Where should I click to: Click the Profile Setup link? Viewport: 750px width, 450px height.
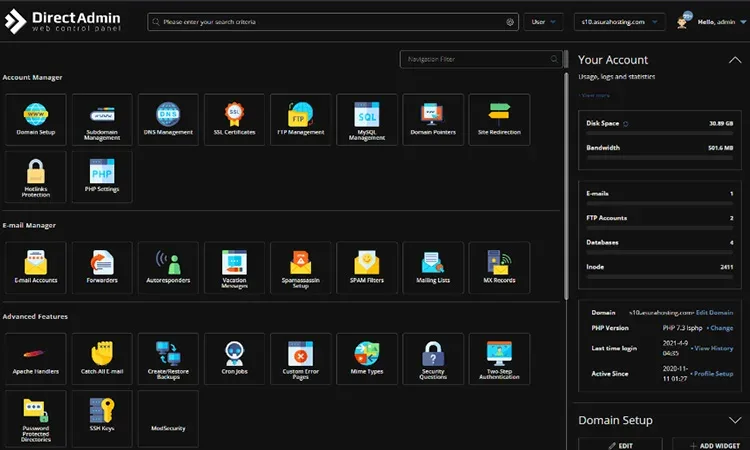point(712,373)
